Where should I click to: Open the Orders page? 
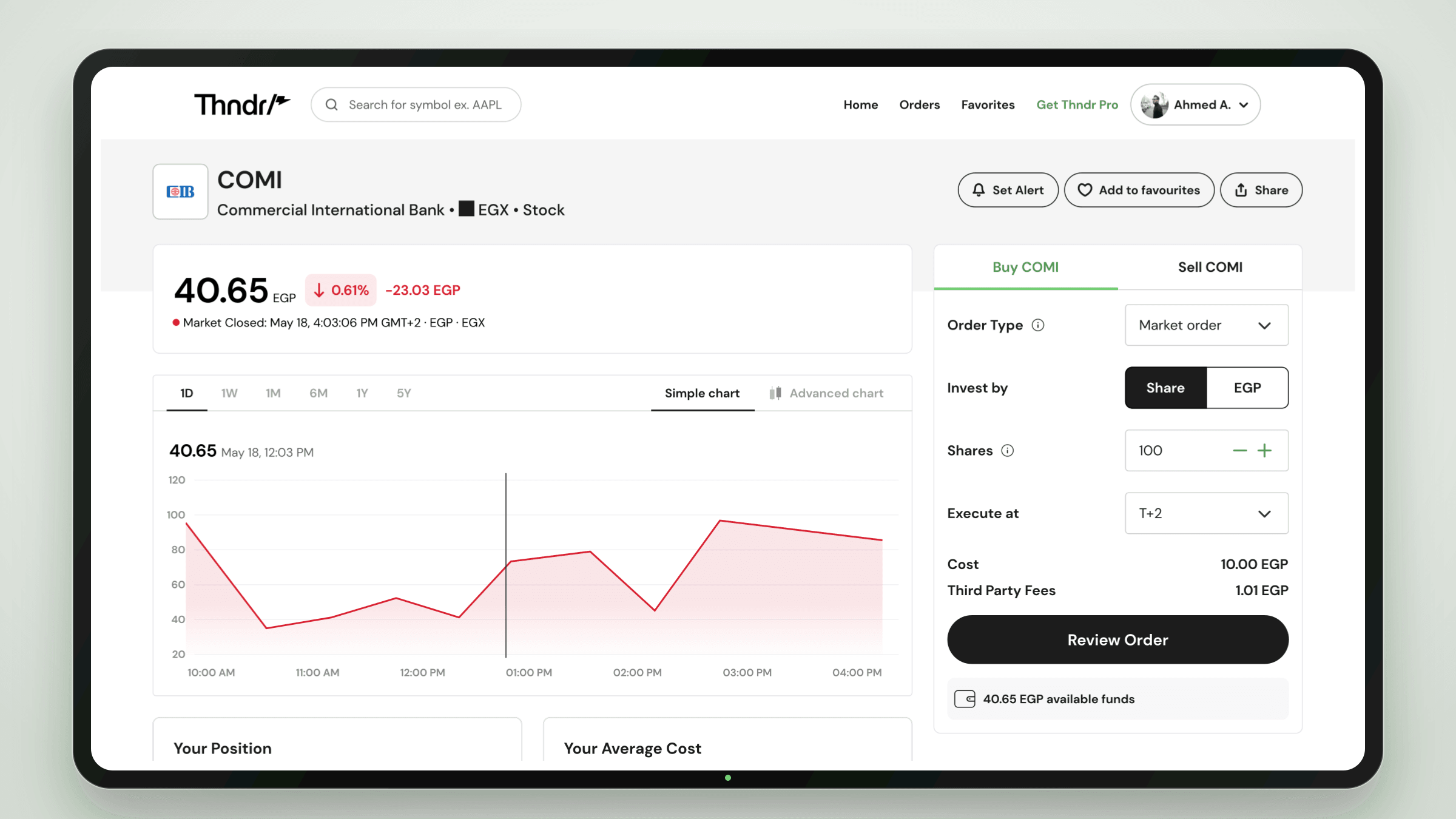click(919, 104)
